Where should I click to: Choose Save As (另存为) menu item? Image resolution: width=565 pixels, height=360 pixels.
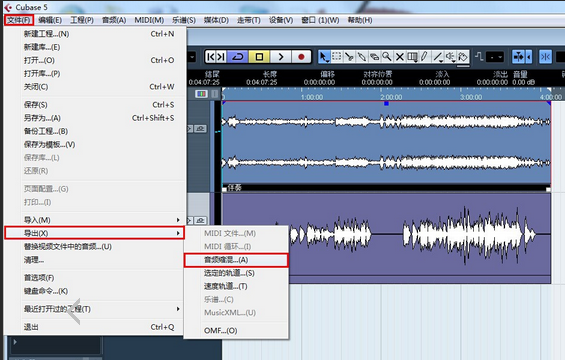tap(95, 118)
